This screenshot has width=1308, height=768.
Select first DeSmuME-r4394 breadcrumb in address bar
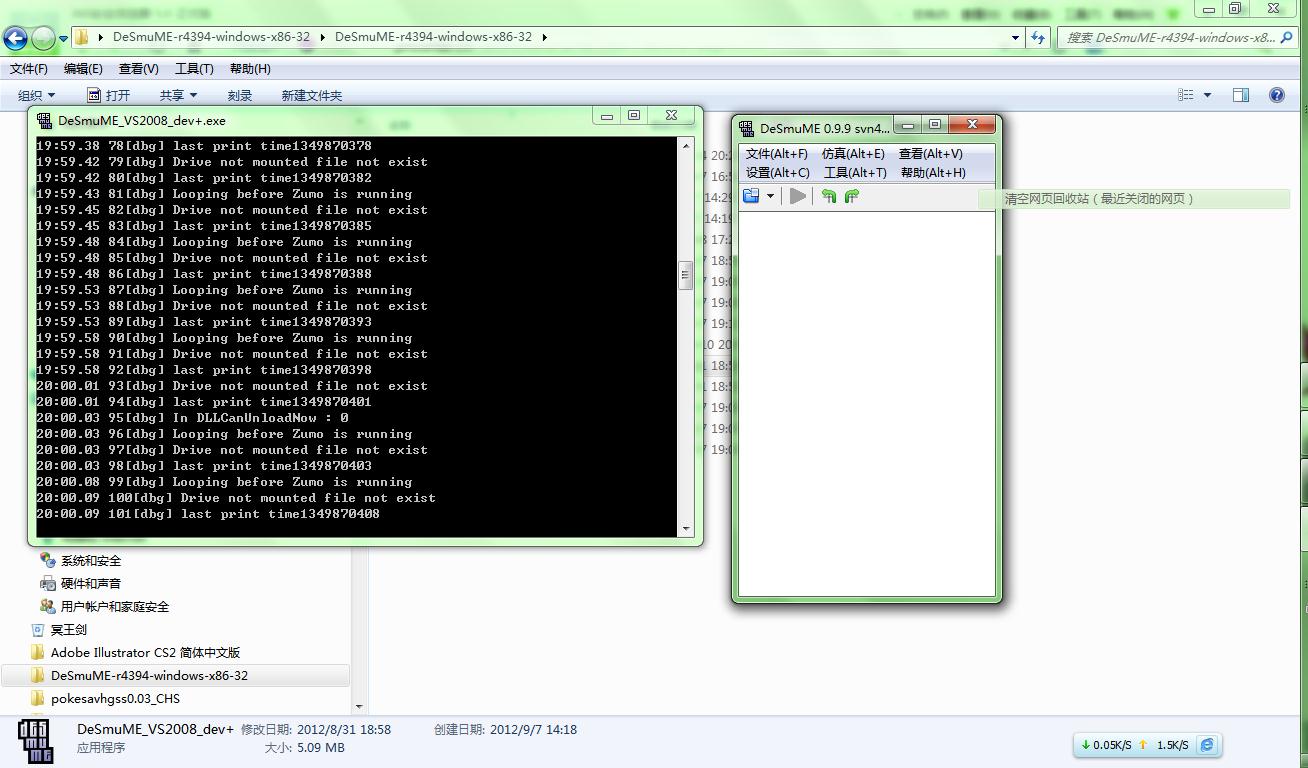coord(211,37)
